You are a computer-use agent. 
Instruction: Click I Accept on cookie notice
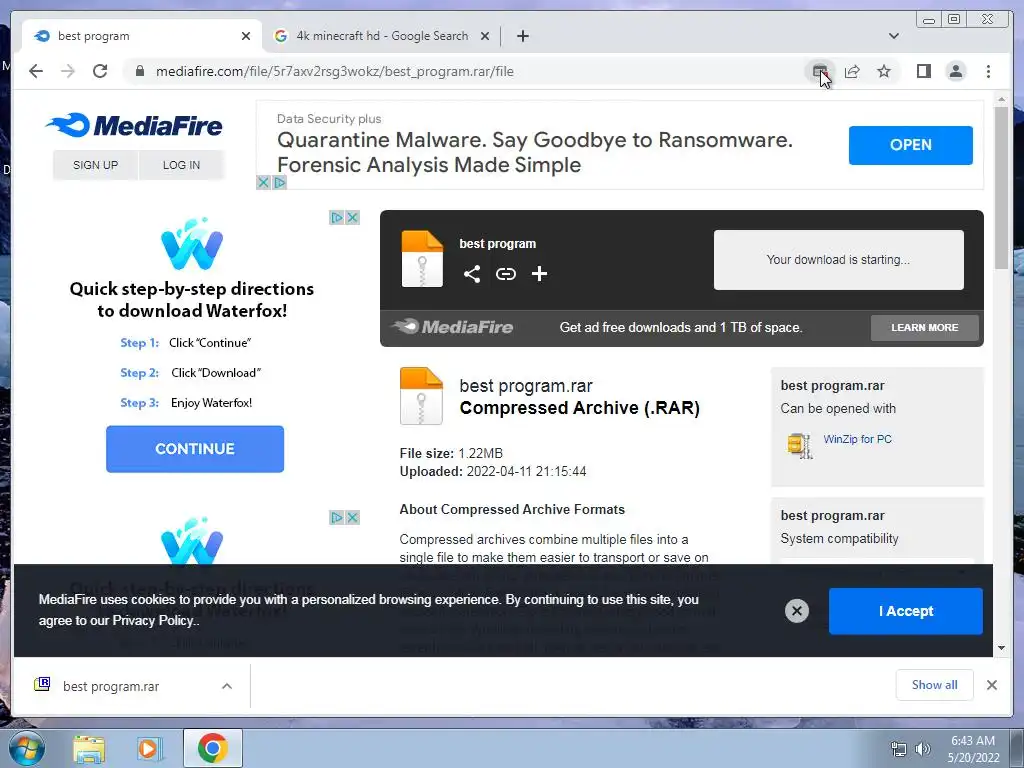pyautogui.click(x=906, y=611)
